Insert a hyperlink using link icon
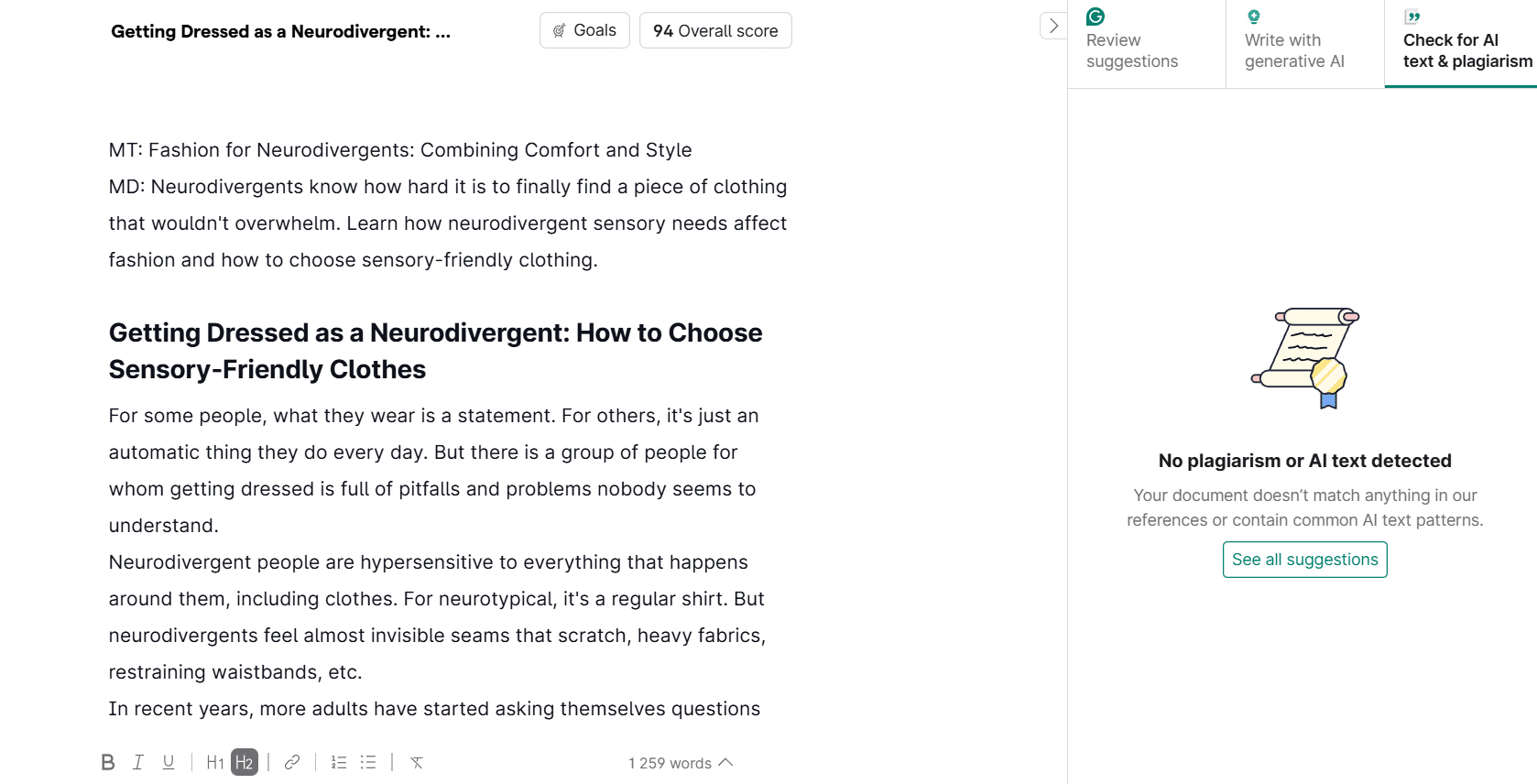The height and width of the screenshot is (784, 1537). (x=292, y=762)
